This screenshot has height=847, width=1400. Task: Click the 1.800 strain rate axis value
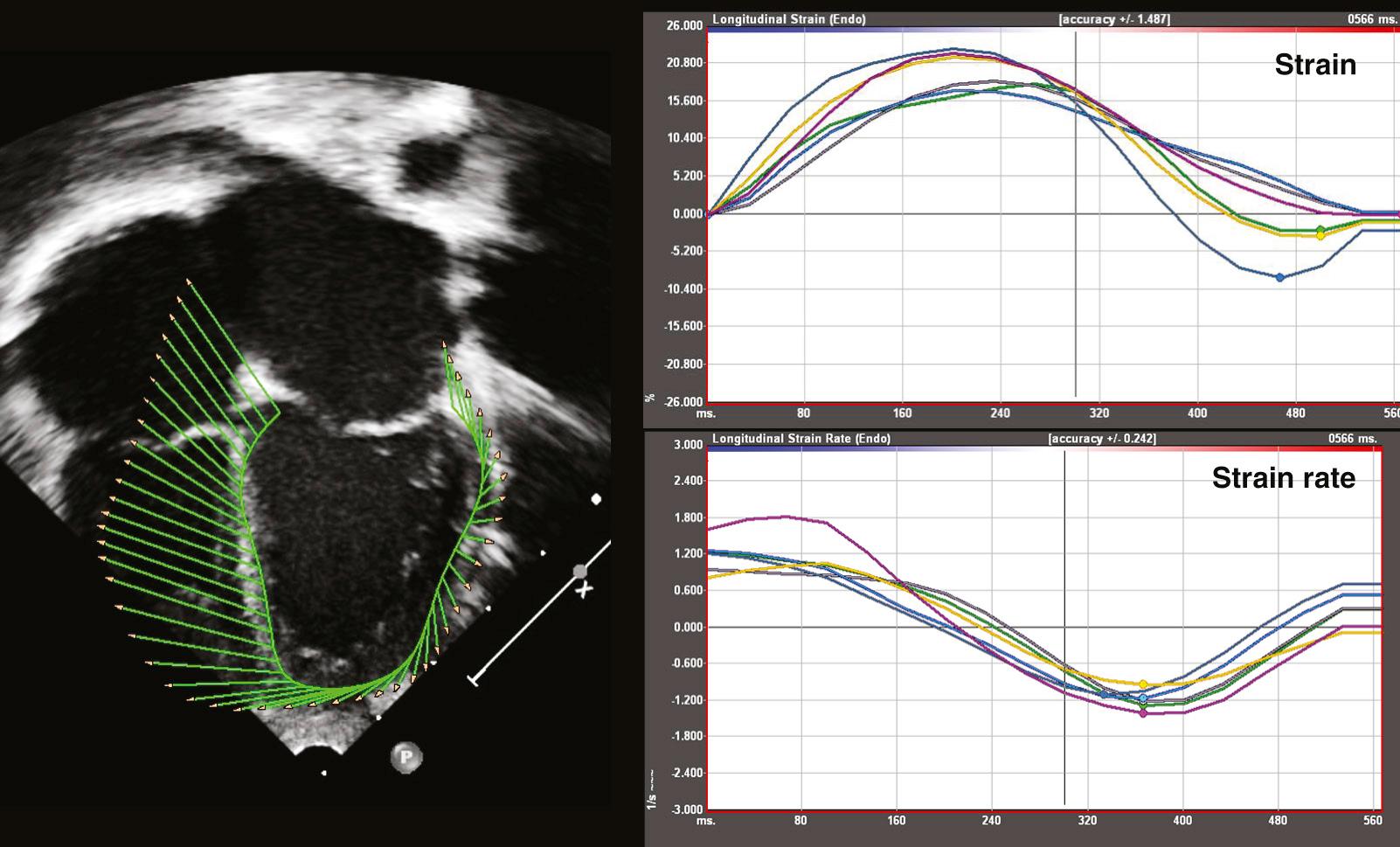[x=689, y=517]
